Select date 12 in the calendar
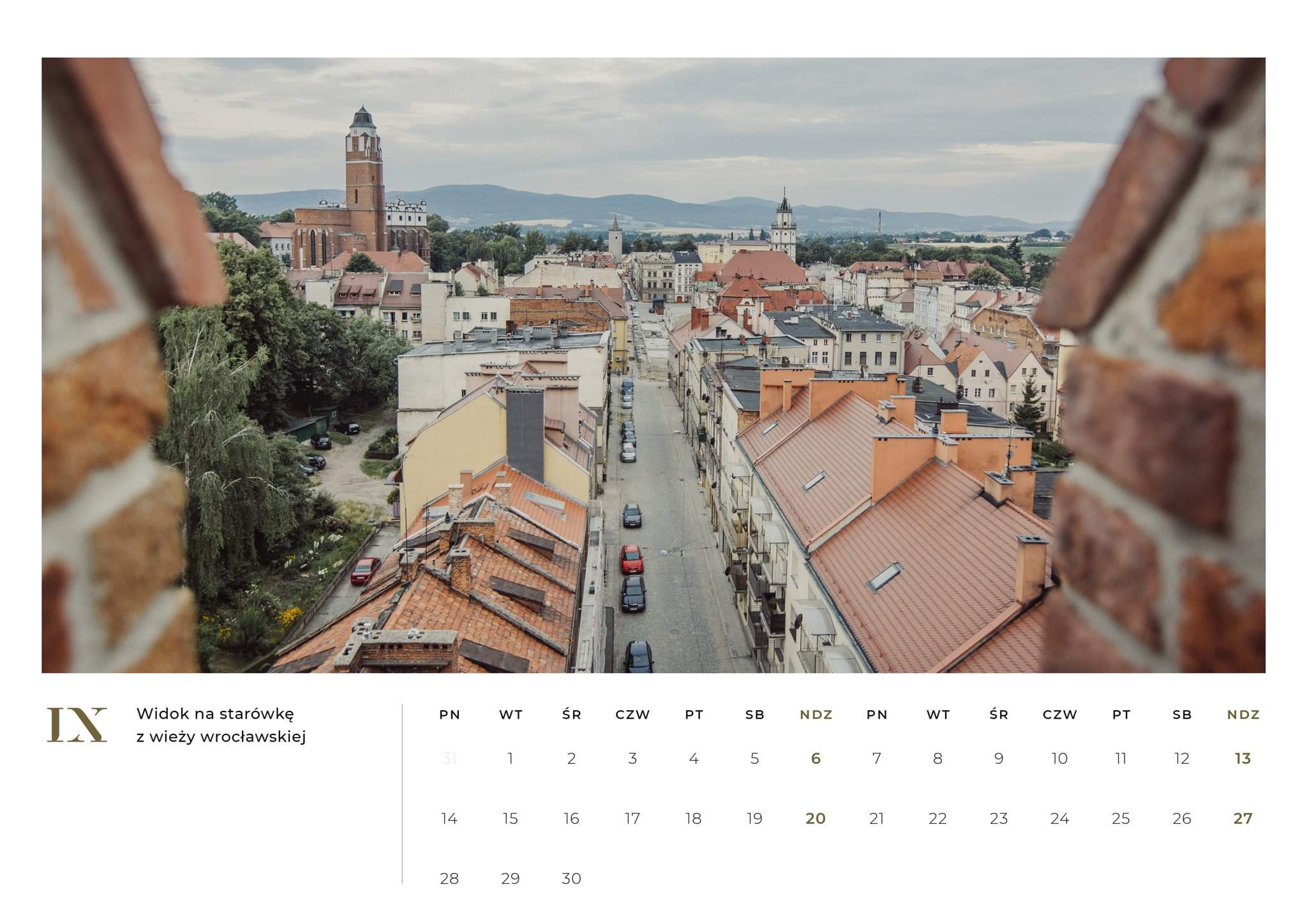The image size is (1307, 924). (x=1182, y=759)
